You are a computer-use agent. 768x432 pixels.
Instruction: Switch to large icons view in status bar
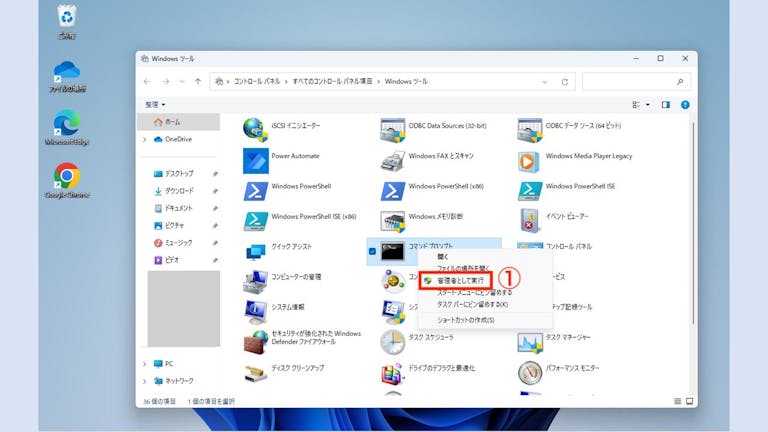click(689, 401)
